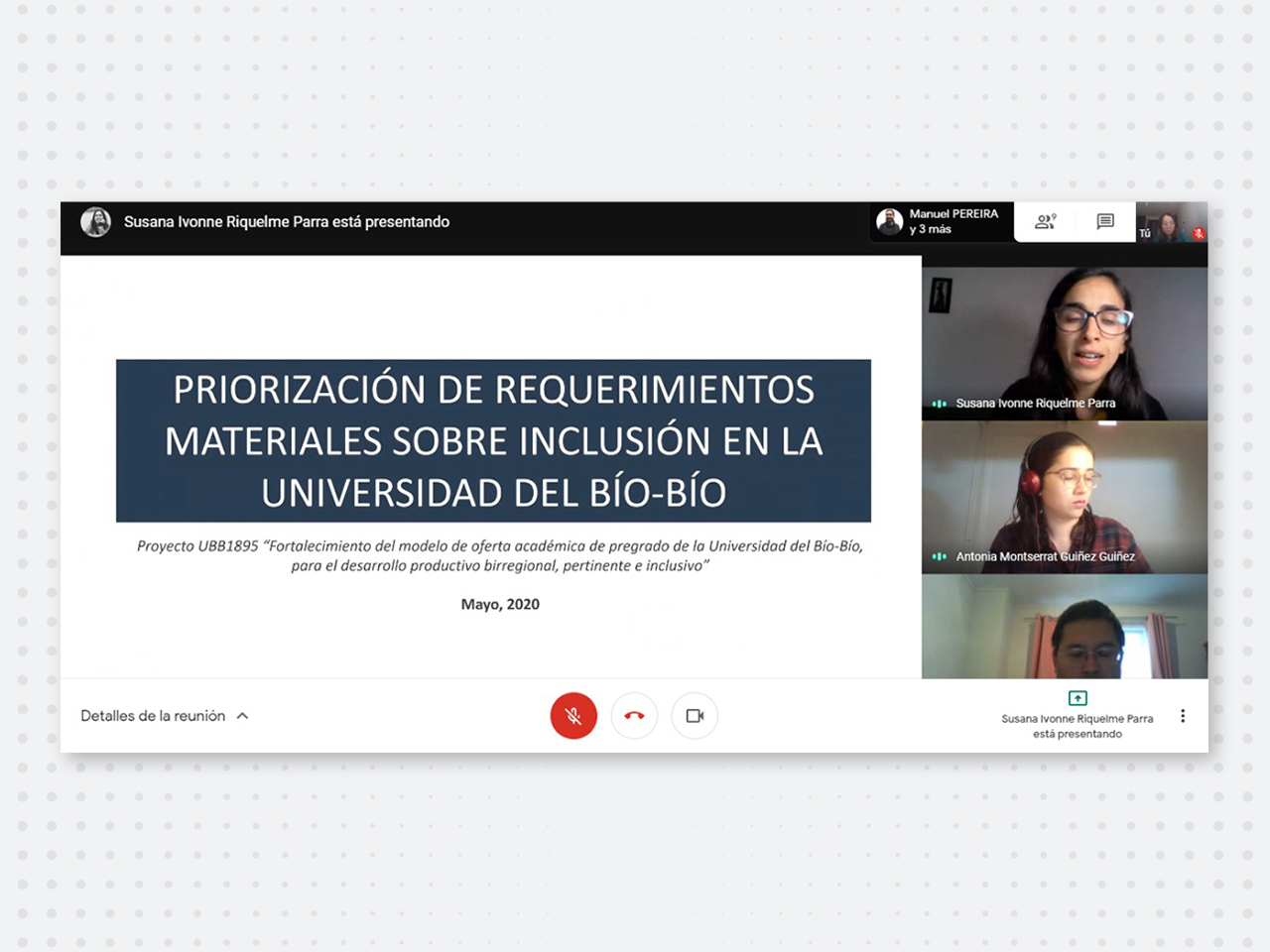Click the muted mic badge on Tú thumbnail
1270x952 pixels.
pos(1199,234)
